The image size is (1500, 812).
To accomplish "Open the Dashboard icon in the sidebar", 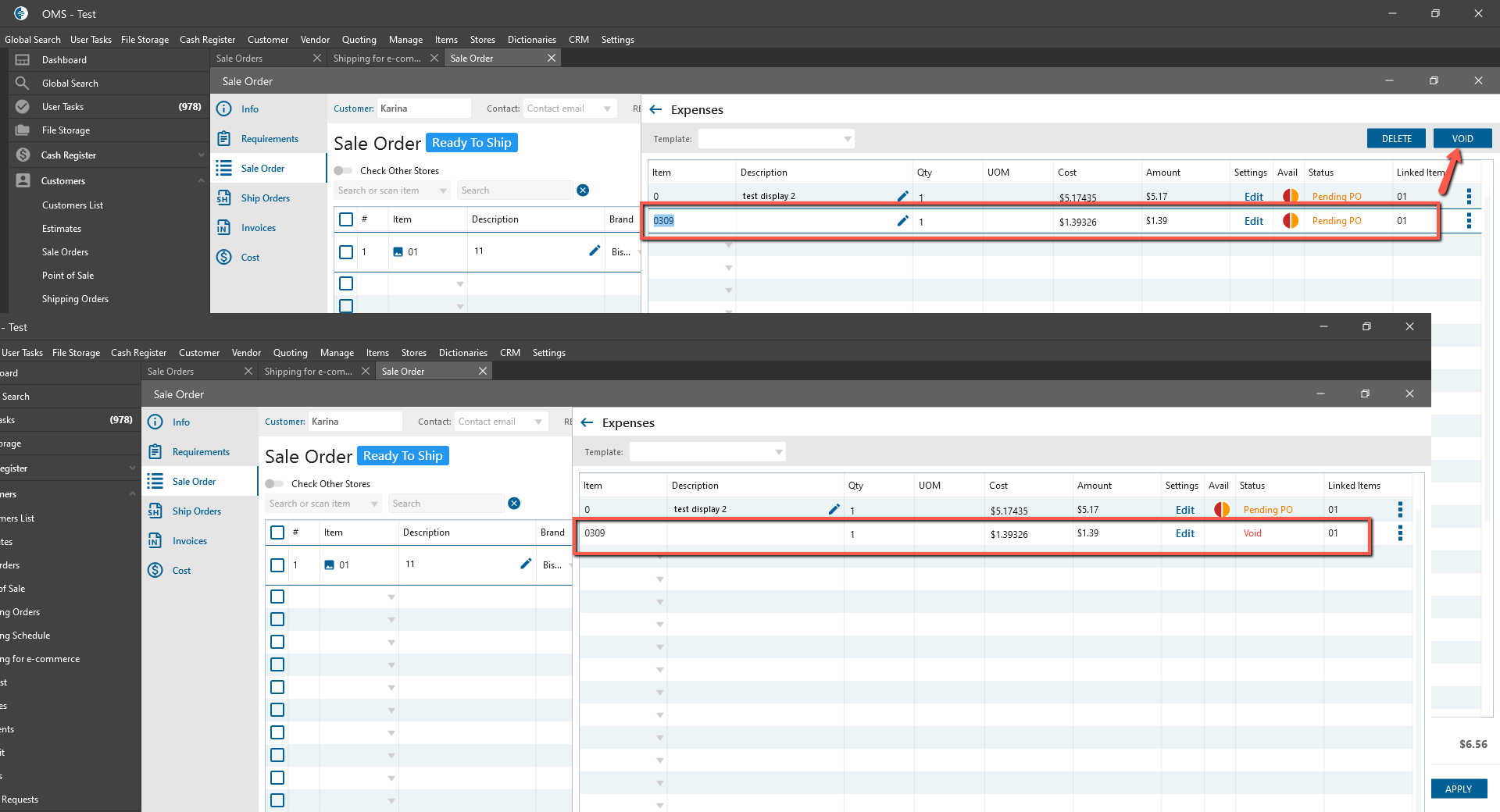I will pyautogui.click(x=23, y=60).
